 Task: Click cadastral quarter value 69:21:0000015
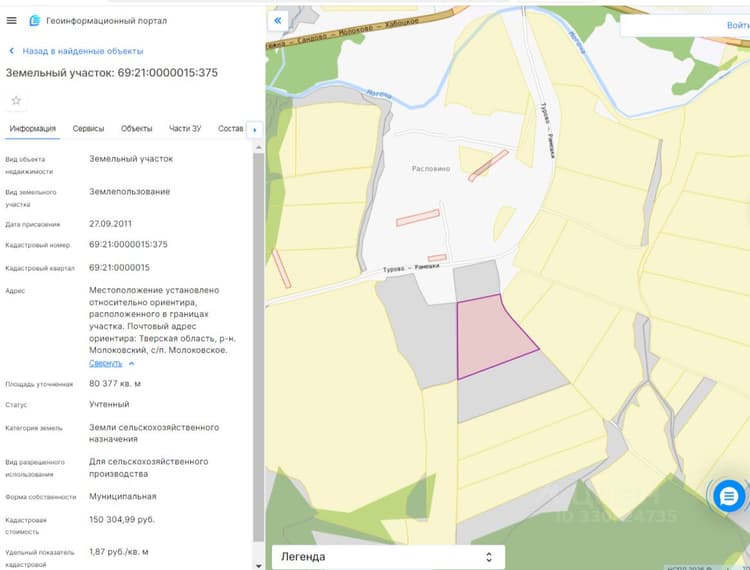pos(119,268)
